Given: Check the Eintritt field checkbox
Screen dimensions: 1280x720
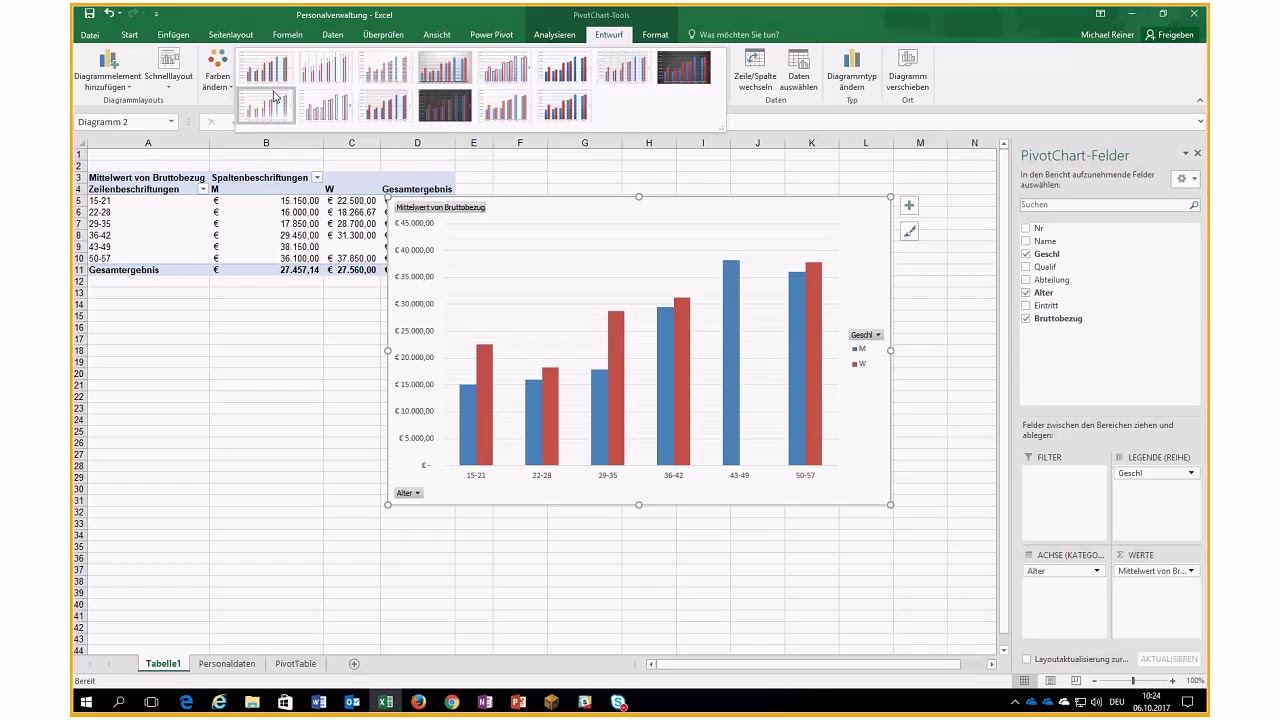Looking at the screenshot, I should coord(1026,306).
